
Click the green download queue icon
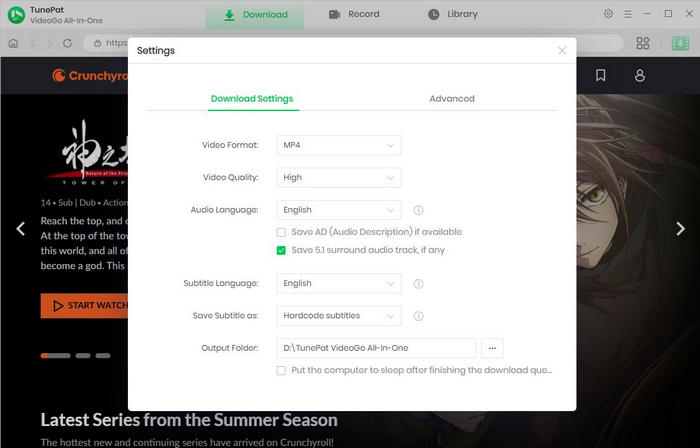(680, 43)
